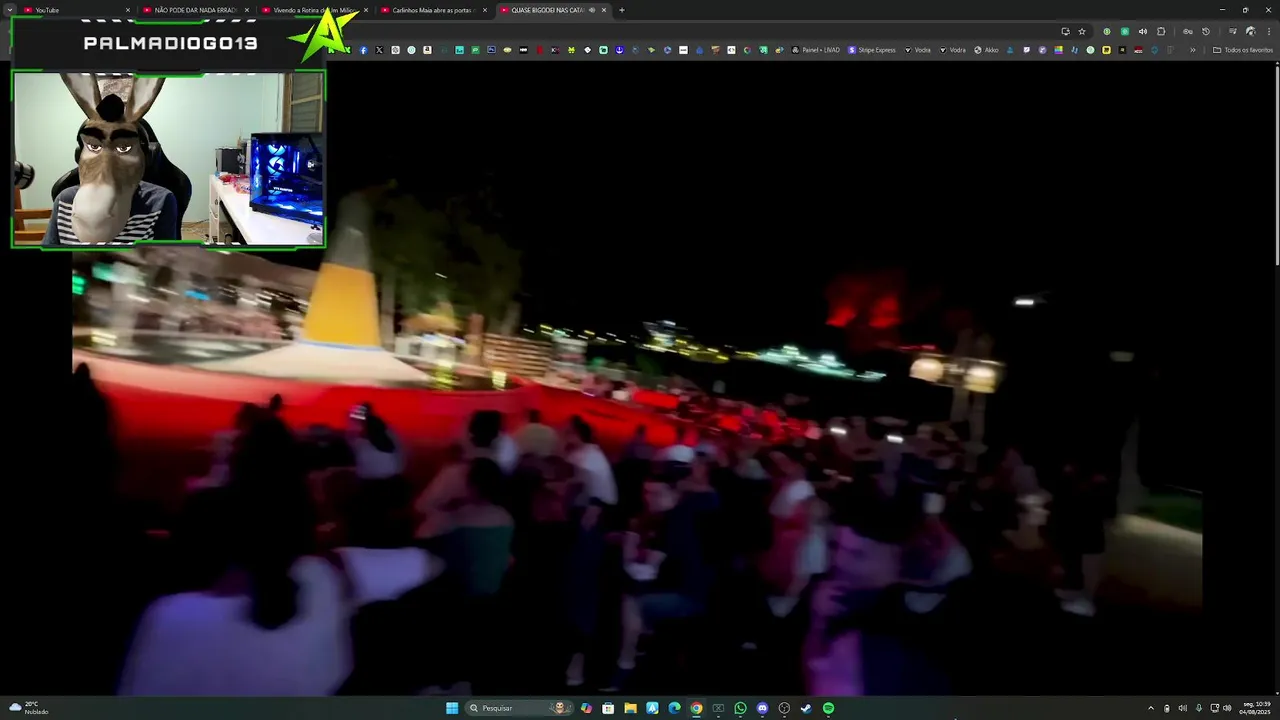Open the 'Stripe Express' bookmark
The image size is (1280, 720).
(872, 50)
